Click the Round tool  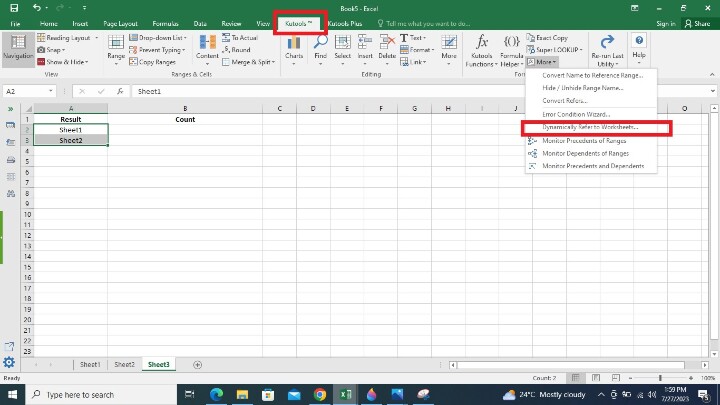pos(236,50)
